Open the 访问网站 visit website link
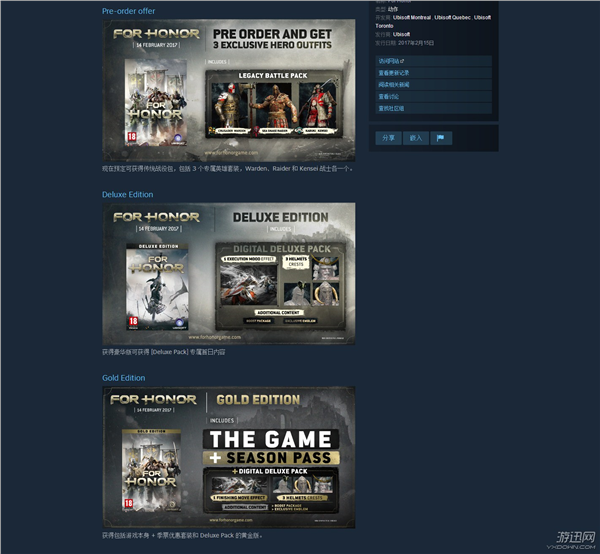Viewport: 600px width, 554px height. point(433,61)
